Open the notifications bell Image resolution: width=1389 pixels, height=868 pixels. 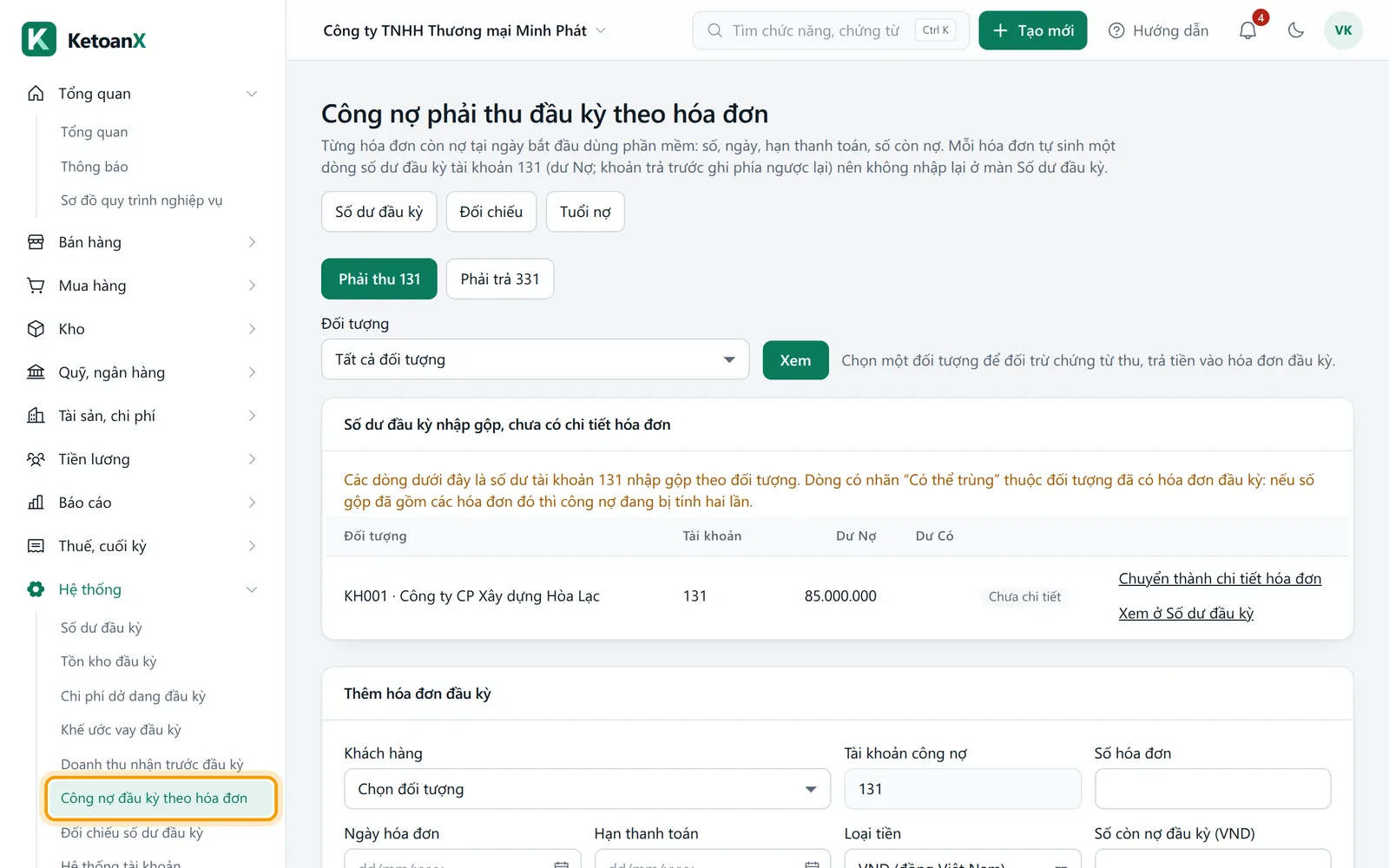pyautogui.click(x=1247, y=30)
